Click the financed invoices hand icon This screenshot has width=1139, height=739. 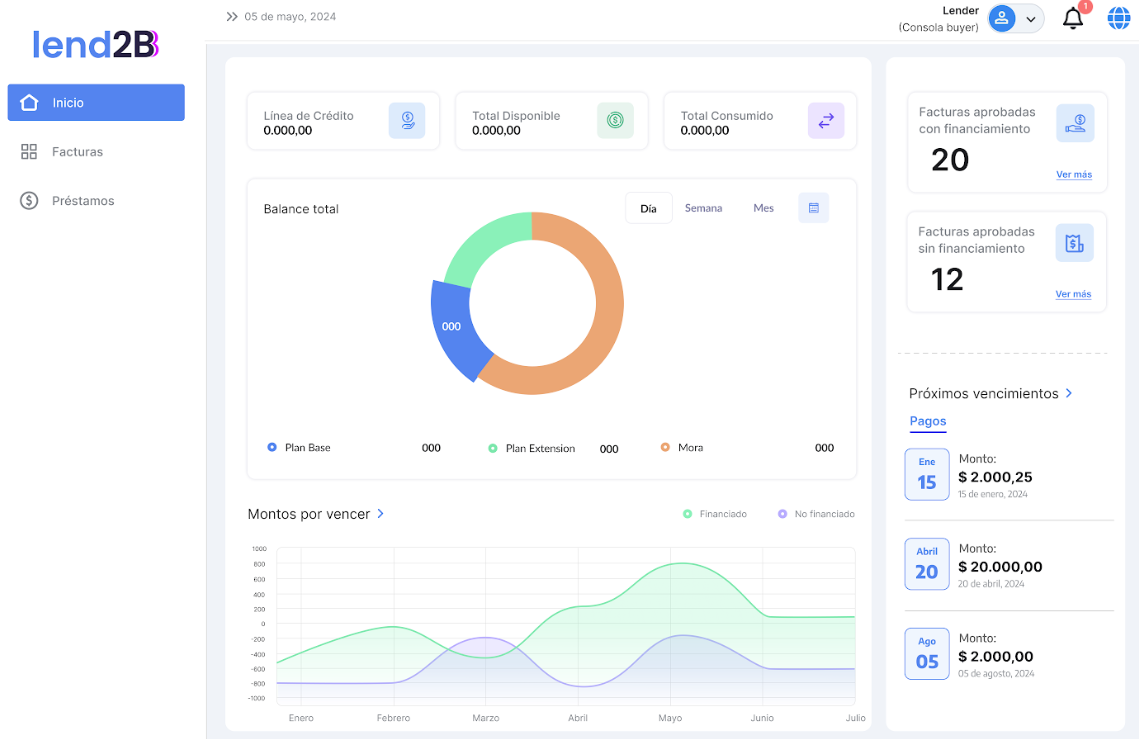(x=1075, y=124)
